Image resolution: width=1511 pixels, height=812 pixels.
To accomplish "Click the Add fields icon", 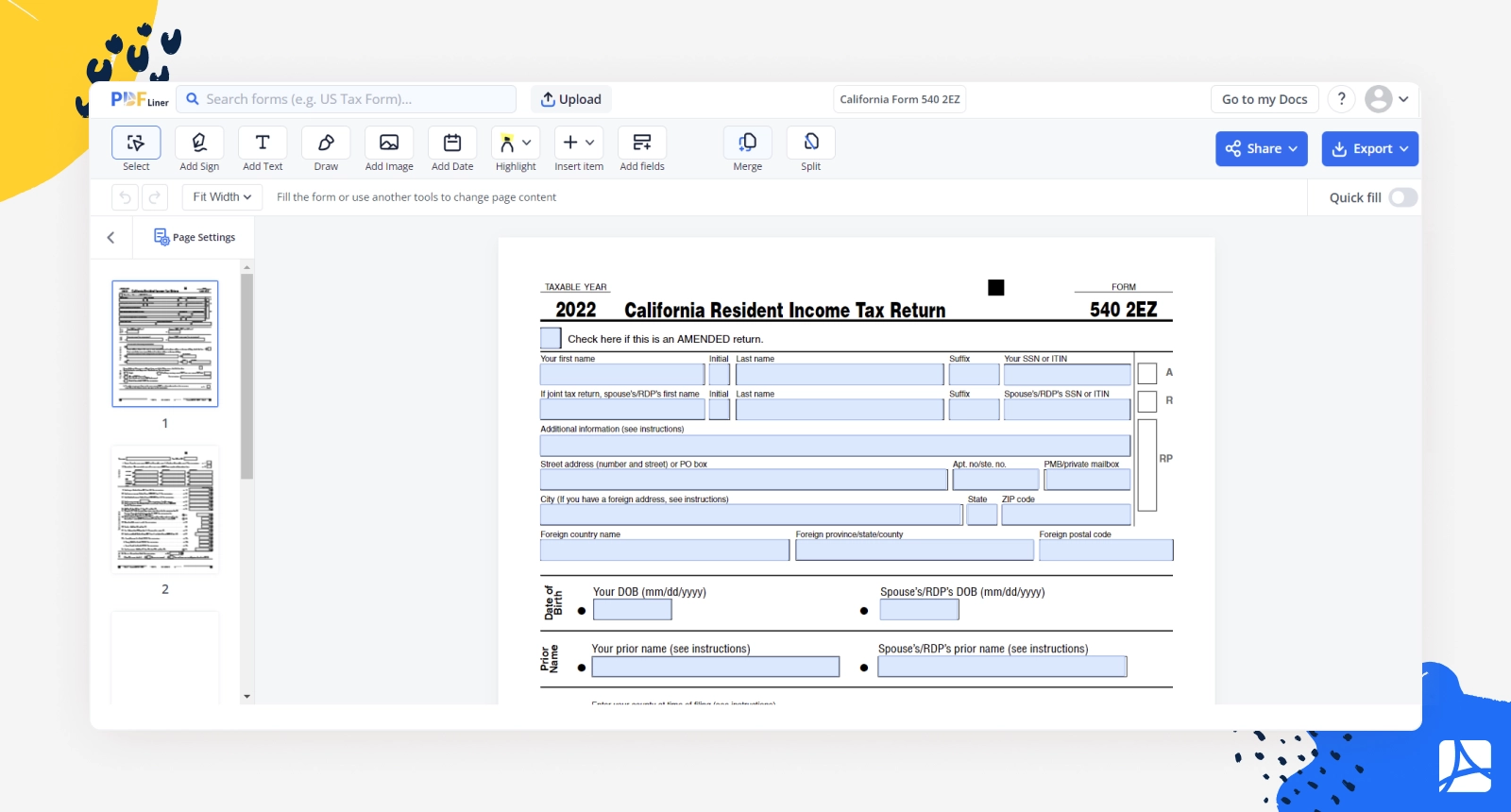I will 642,144.
